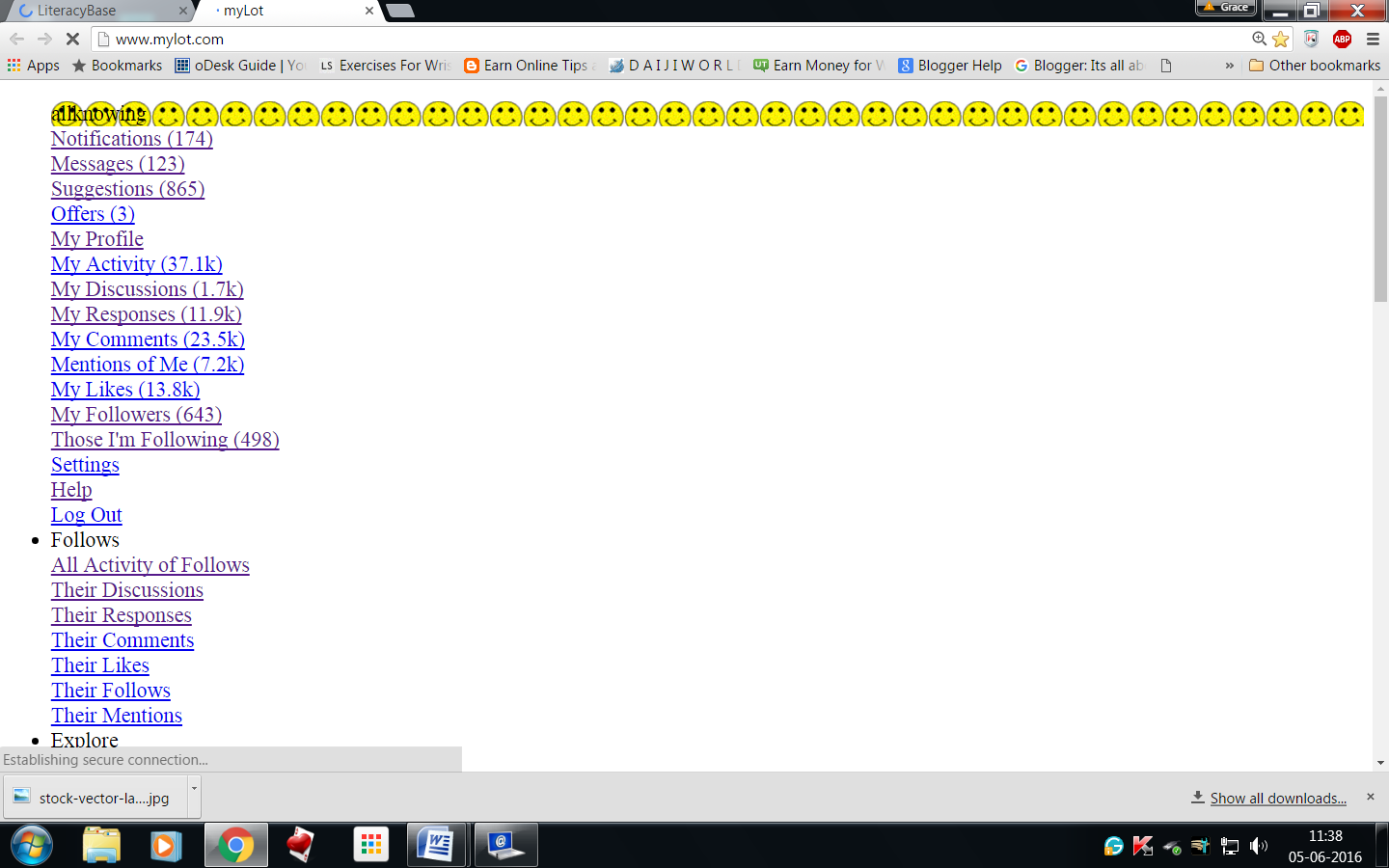Open a new browser tab
The height and width of the screenshot is (868, 1389).
coord(399,11)
